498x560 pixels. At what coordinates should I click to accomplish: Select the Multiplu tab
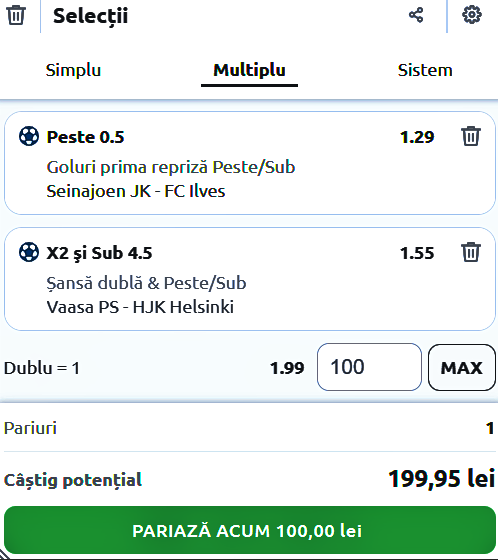[249, 70]
